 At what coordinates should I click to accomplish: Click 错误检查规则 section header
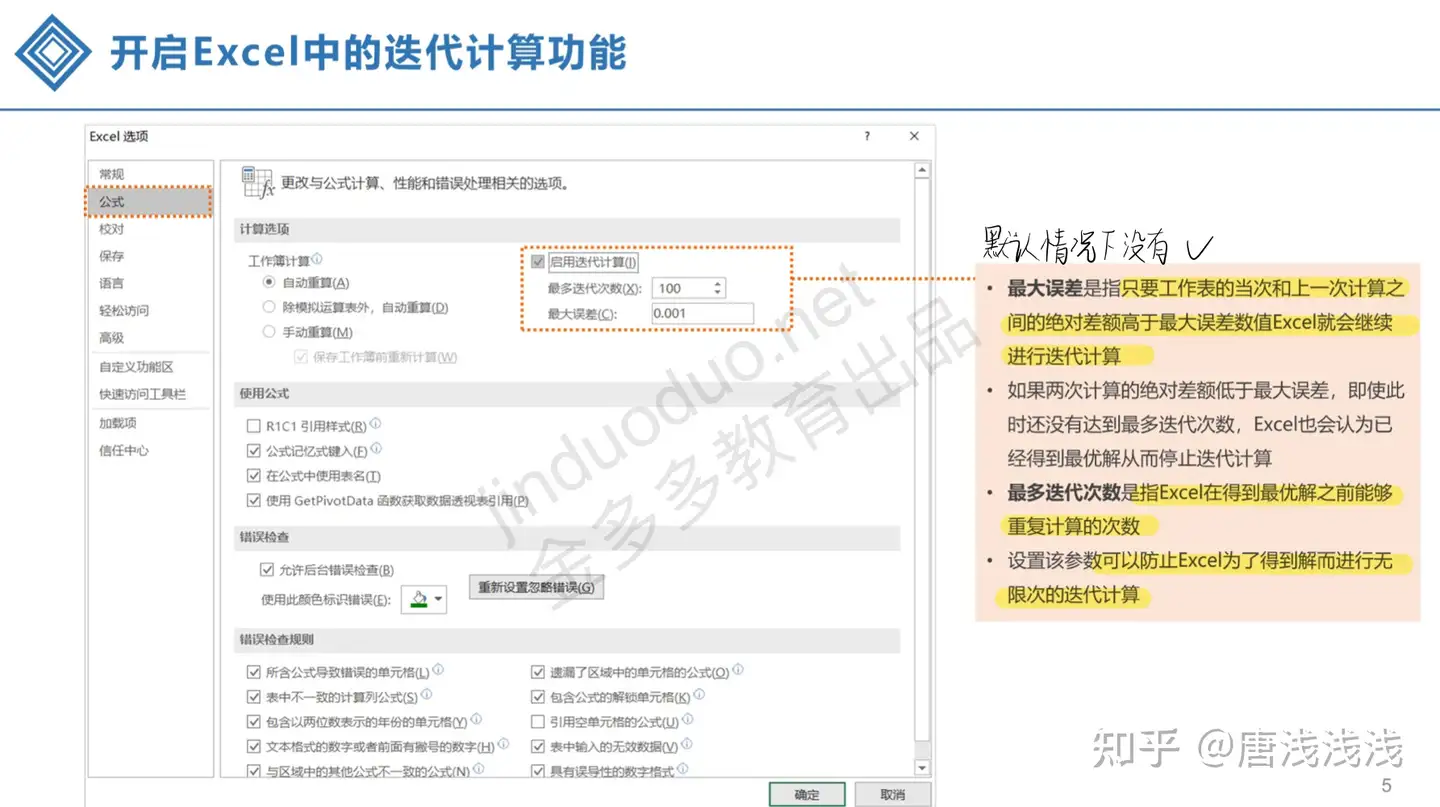(x=568, y=639)
